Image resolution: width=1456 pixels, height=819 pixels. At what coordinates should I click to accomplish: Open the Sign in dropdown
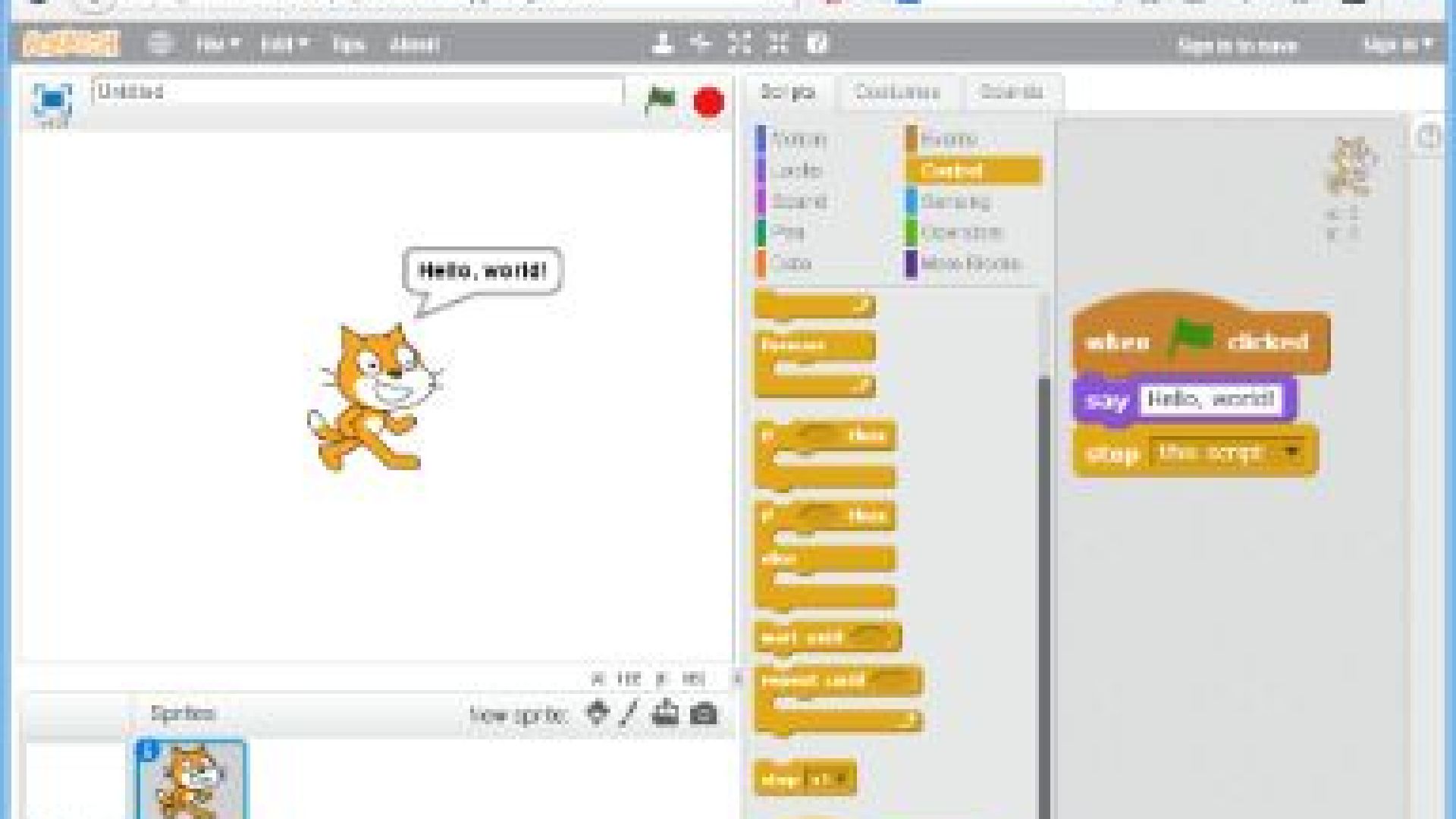click(1397, 45)
